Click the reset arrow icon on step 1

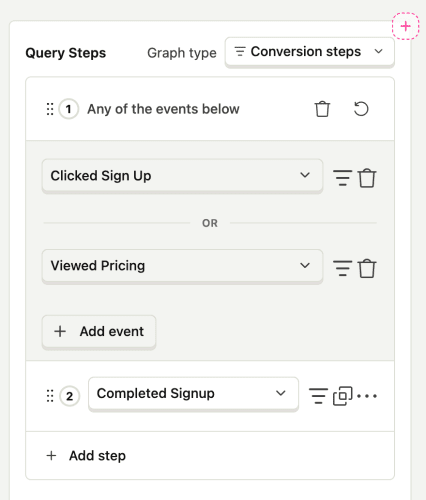pos(361,109)
